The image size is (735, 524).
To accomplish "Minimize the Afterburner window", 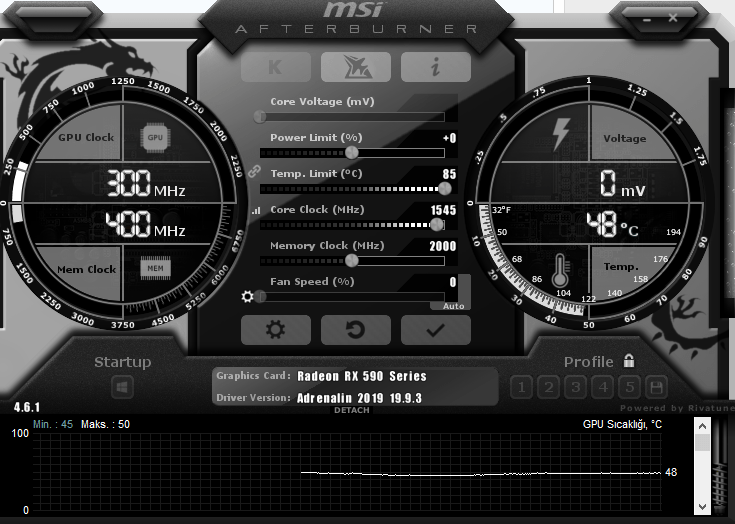I will (x=647, y=20).
